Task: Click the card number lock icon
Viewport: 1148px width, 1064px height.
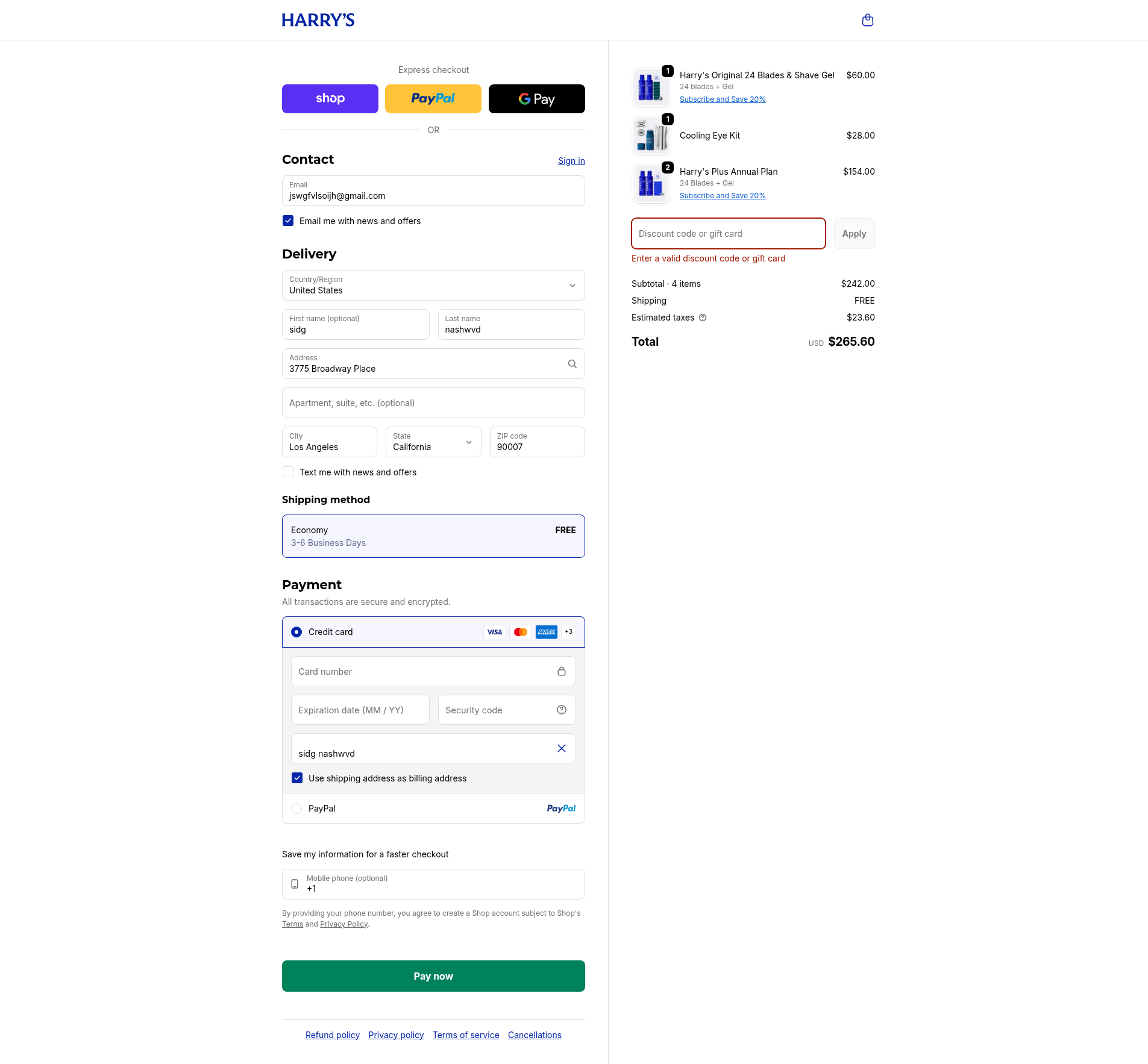Action: click(561, 671)
